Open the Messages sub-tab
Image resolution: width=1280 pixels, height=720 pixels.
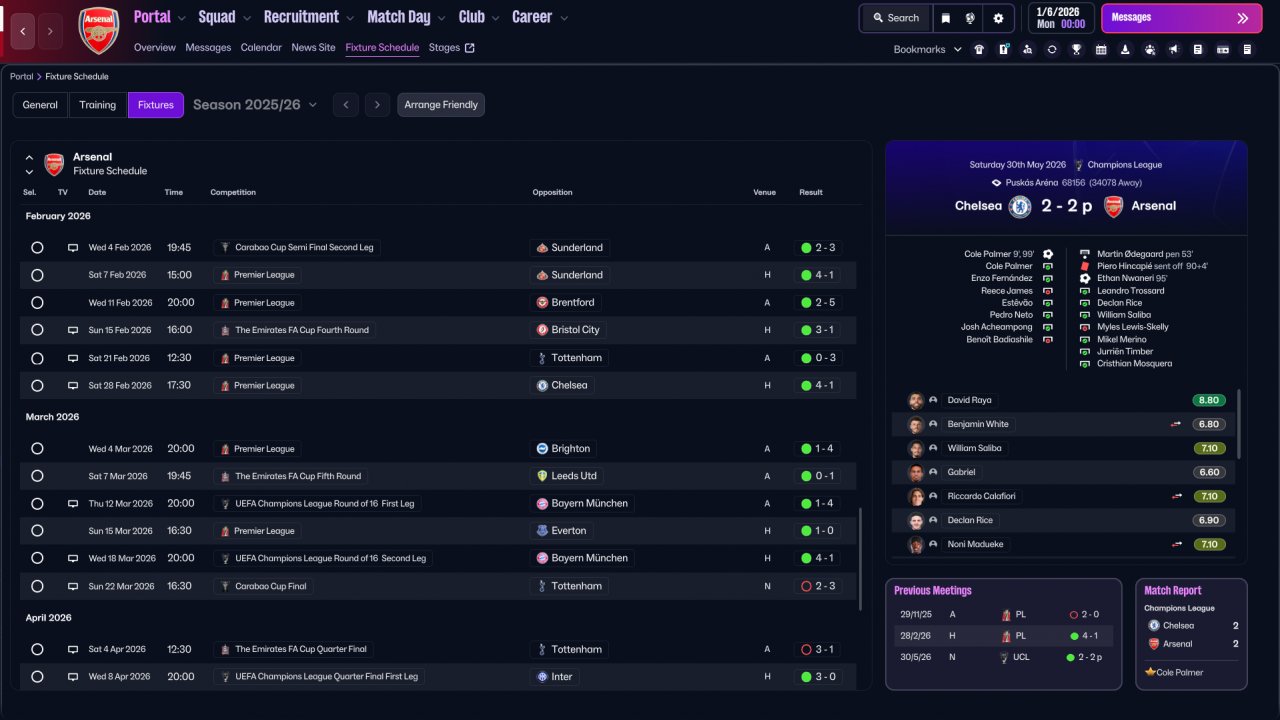click(208, 48)
